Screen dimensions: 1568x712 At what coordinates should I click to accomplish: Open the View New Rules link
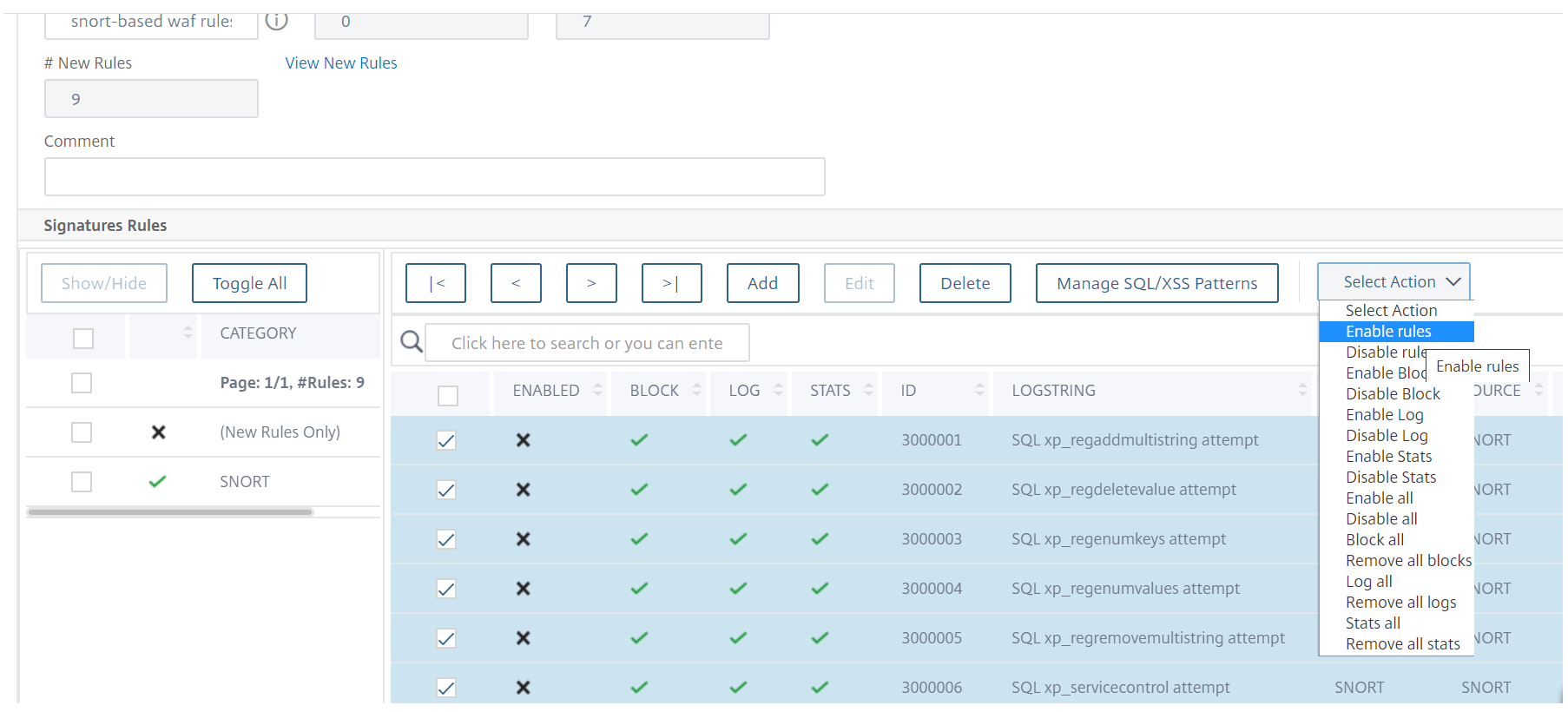pos(341,63)
